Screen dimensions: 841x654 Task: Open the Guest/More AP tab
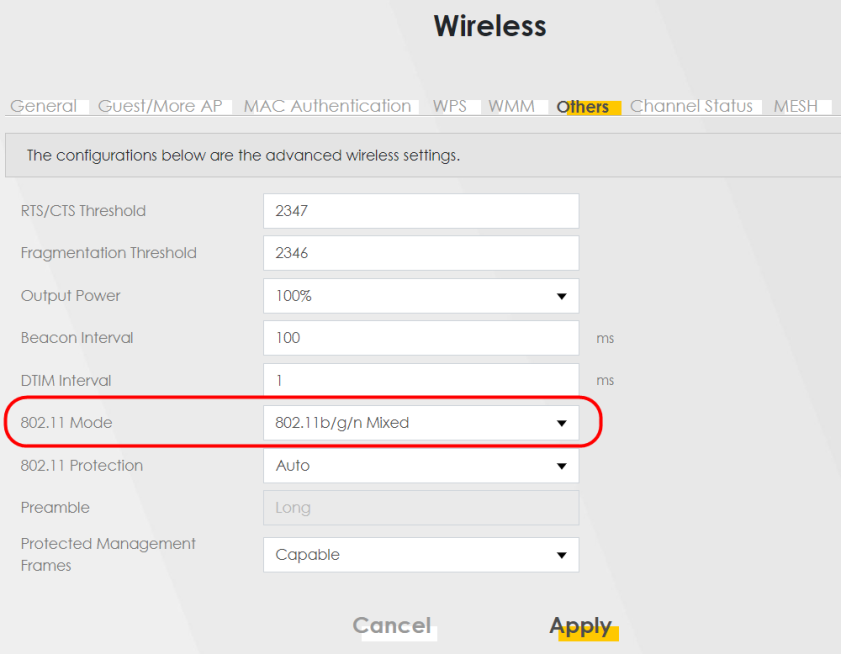tap(160, 106)
